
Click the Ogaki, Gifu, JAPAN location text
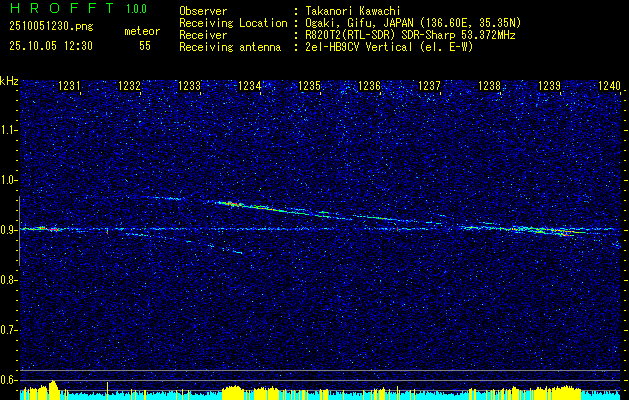(x=413, y=23)
